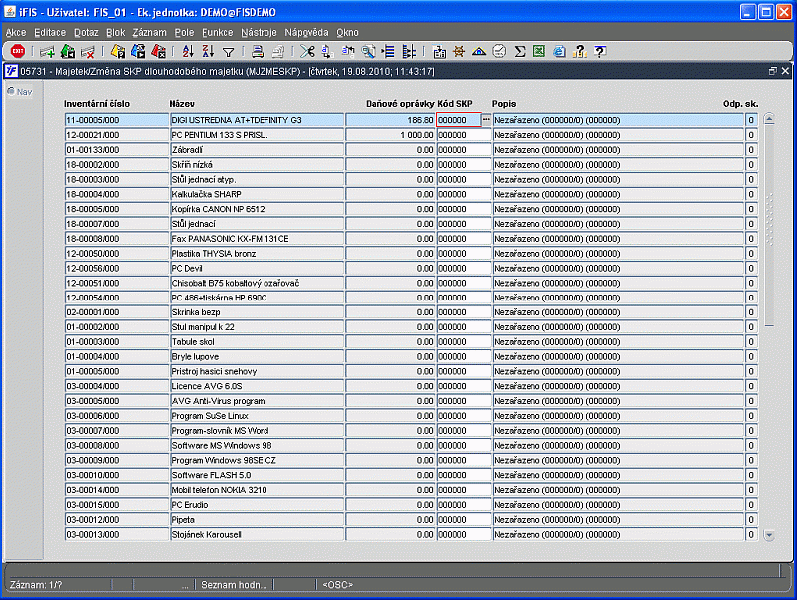Click the 1 000.00 tax depreciation value
Screen dimensions: 797x600
390,135
